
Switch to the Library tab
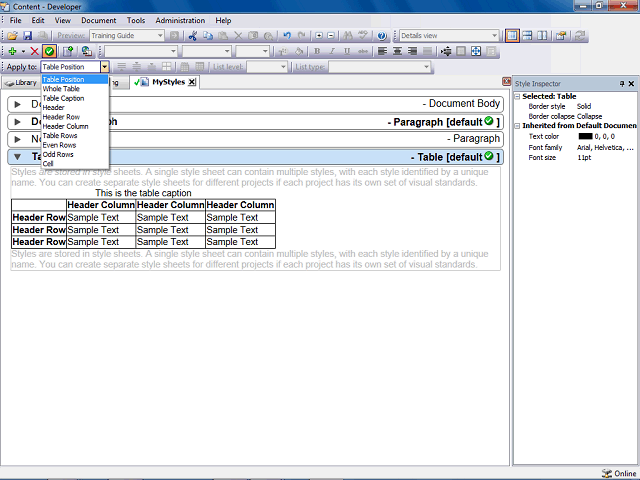click(x=21, y=83)
